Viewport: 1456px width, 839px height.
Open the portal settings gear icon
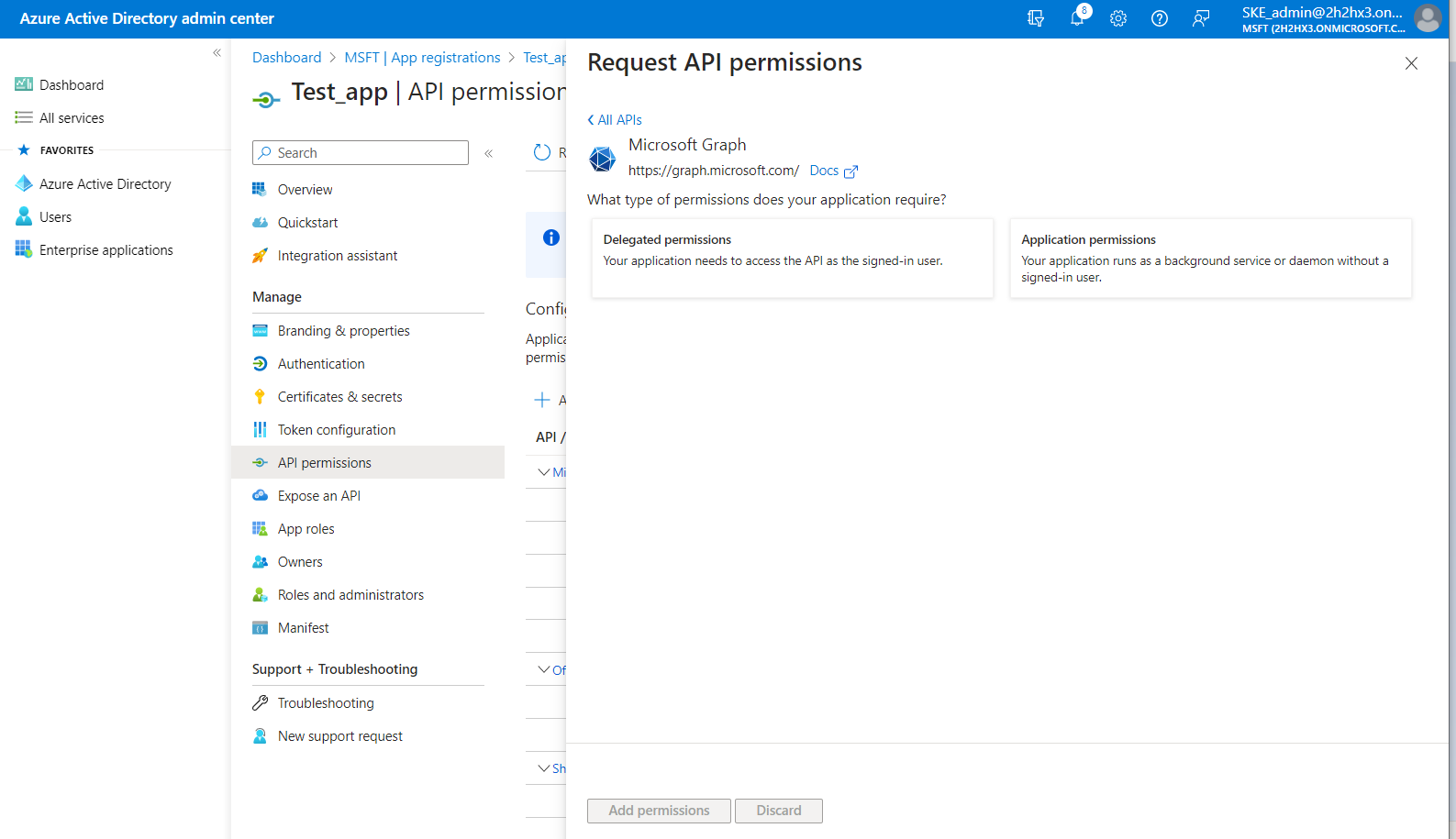[x=1117, y=18]
